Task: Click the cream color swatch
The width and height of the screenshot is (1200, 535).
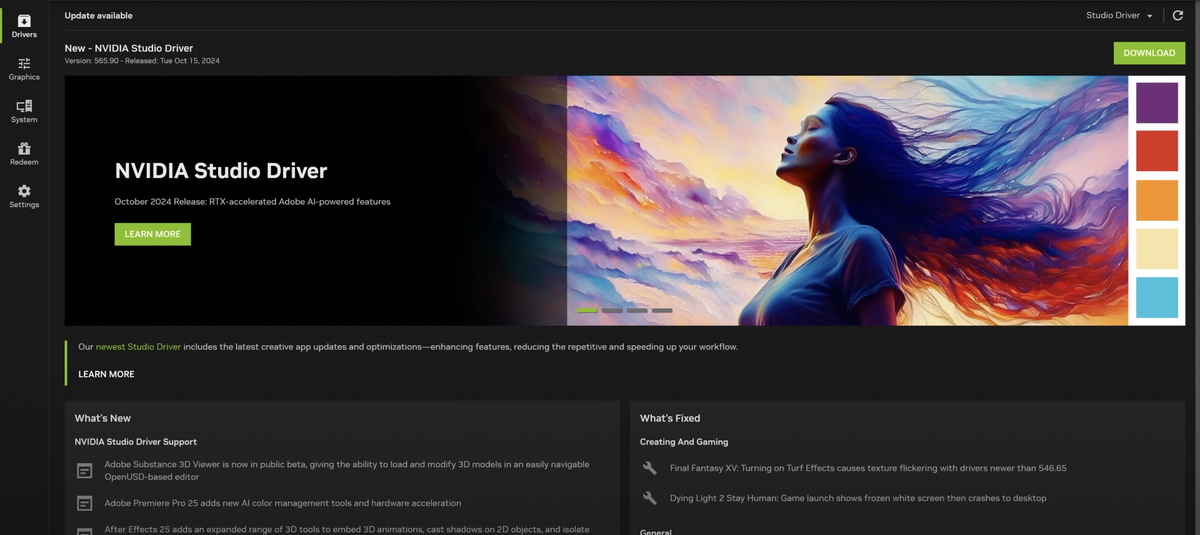Action: click(x=1157, y=249)
